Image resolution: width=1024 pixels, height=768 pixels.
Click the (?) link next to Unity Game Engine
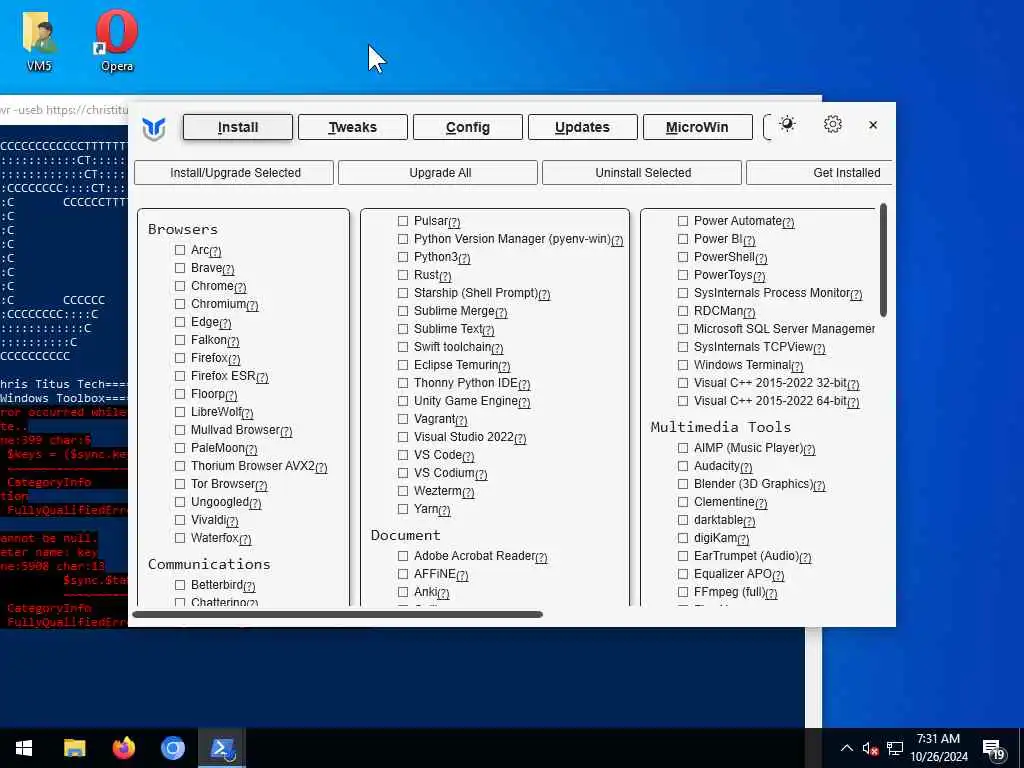coord(524,403)
